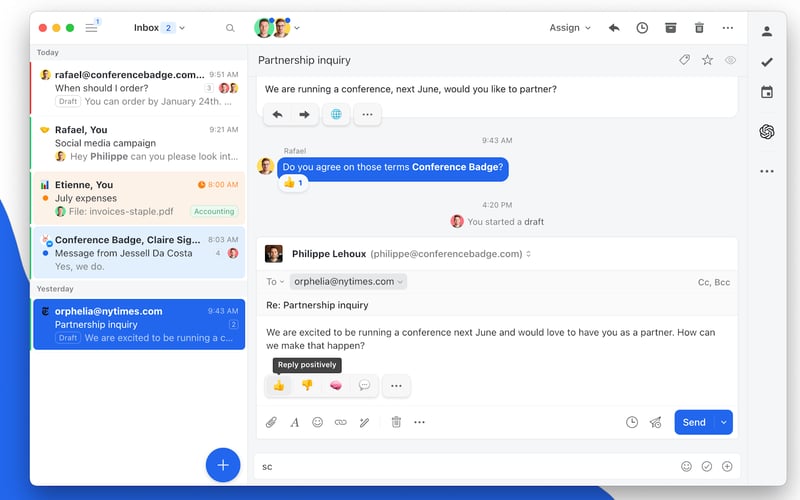Compose new message plus button
Screen dimensions: 800x500
pyautogui.click(x=223, y=465)
